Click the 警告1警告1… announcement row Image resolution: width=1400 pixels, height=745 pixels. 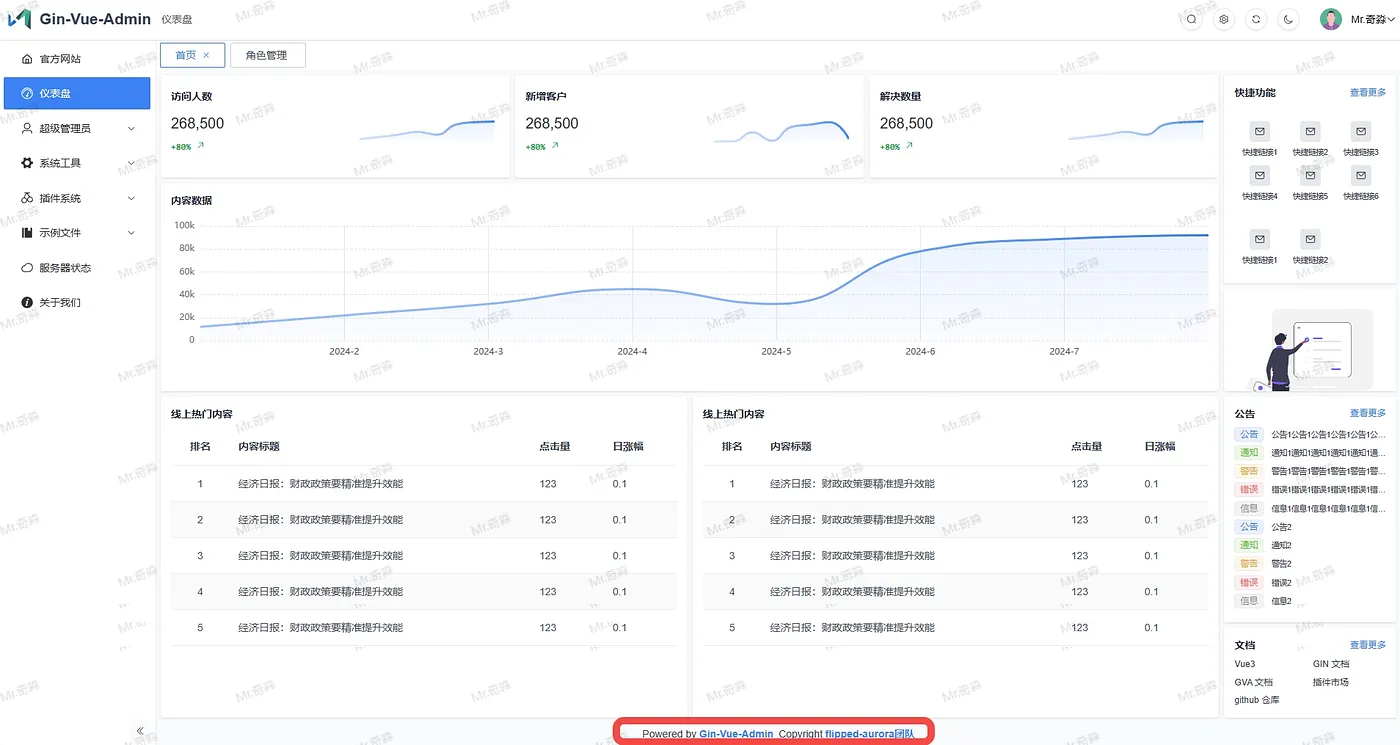pos(1310,471)
